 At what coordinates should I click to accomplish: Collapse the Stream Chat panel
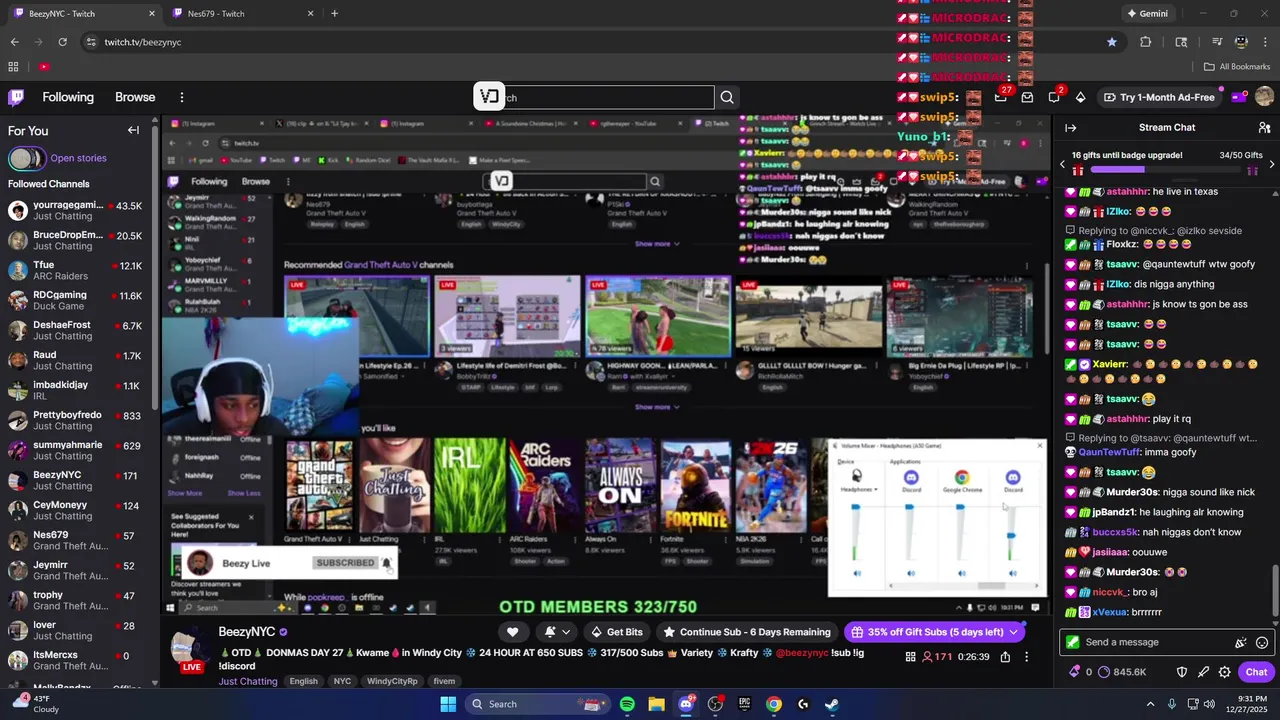click(1070, 128)
